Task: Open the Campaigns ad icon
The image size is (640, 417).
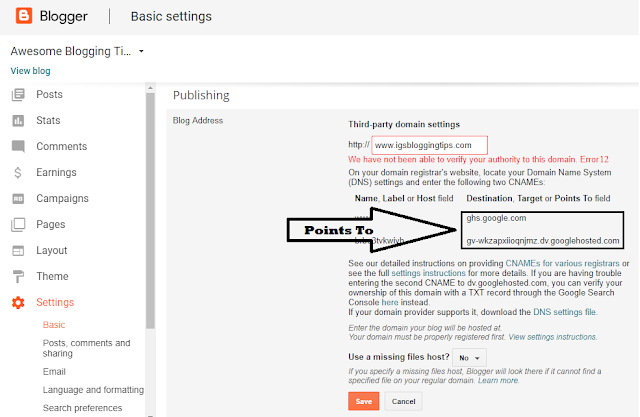Action: coord(18,199)
